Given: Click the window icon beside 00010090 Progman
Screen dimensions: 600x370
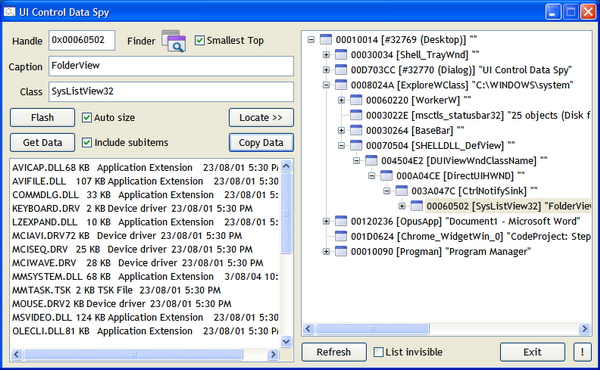Looking at the screenshot, I should tap(341, 251).
